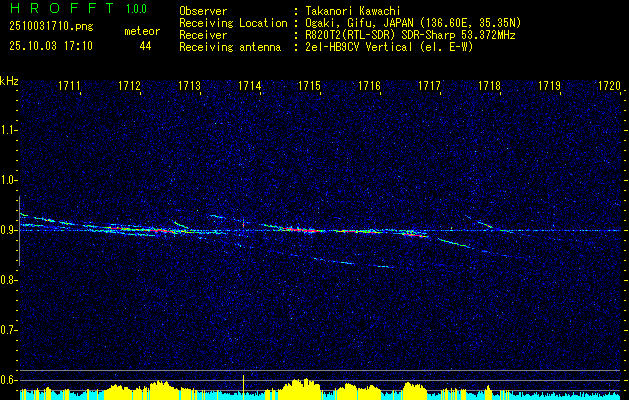Image resolution: width=629 pixels, height=400 pixels.
Task: Click the 0.7 frequency axis label
Action: (x=8, y=330)
